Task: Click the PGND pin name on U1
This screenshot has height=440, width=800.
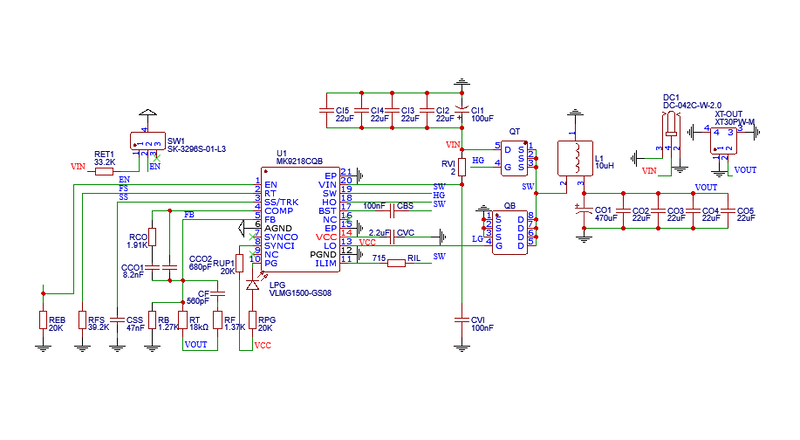Action: [x=323, y=254]
